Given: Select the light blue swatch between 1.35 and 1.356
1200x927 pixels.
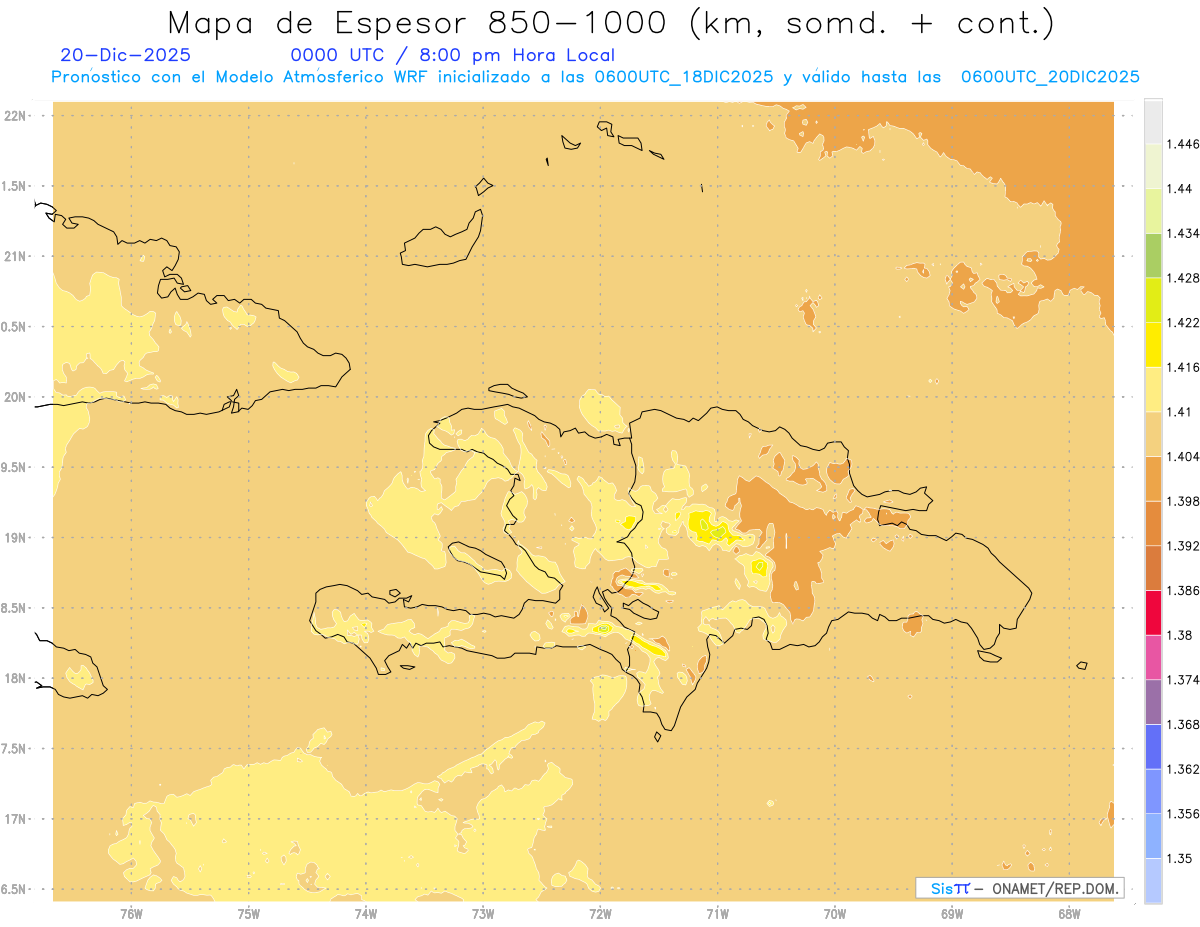Looking at the screenshot, I should [x=1153, y=836].
